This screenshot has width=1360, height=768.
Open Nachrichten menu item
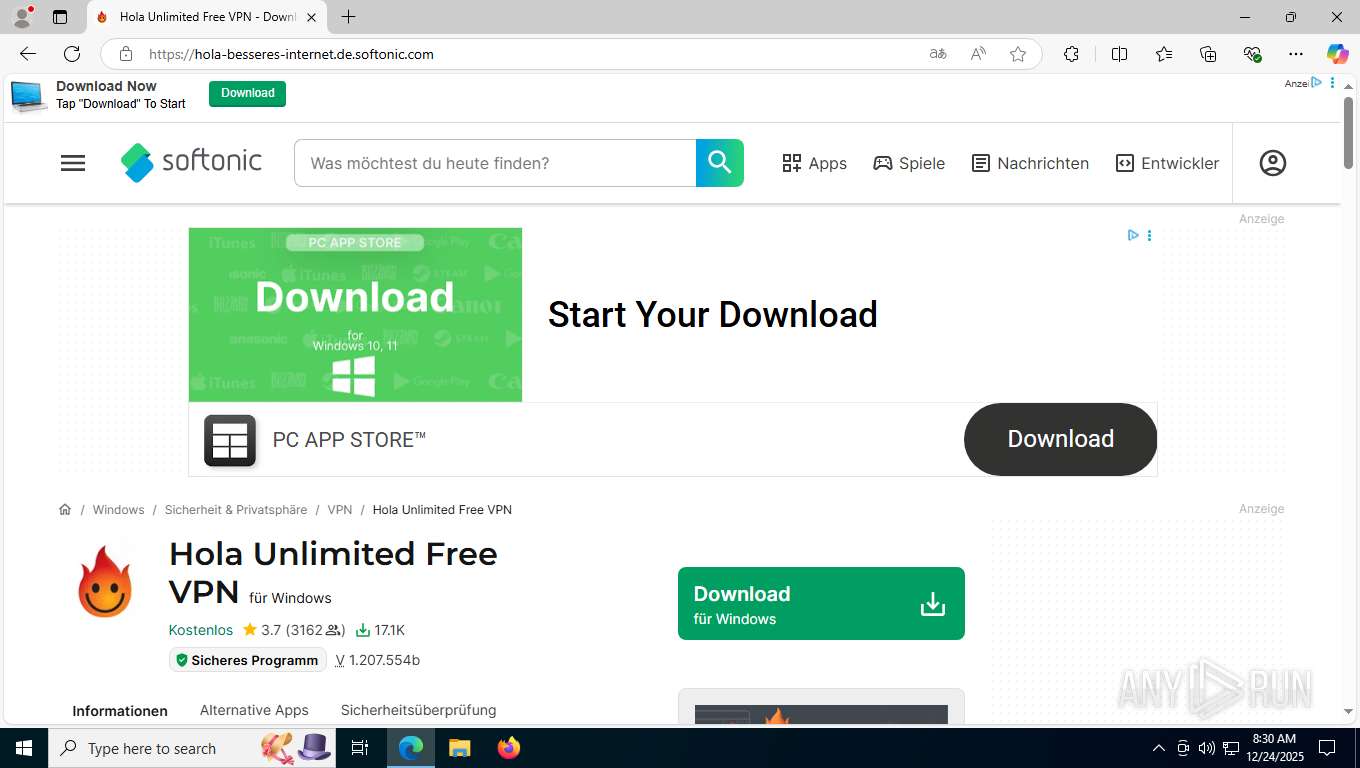click(1030, 163)
